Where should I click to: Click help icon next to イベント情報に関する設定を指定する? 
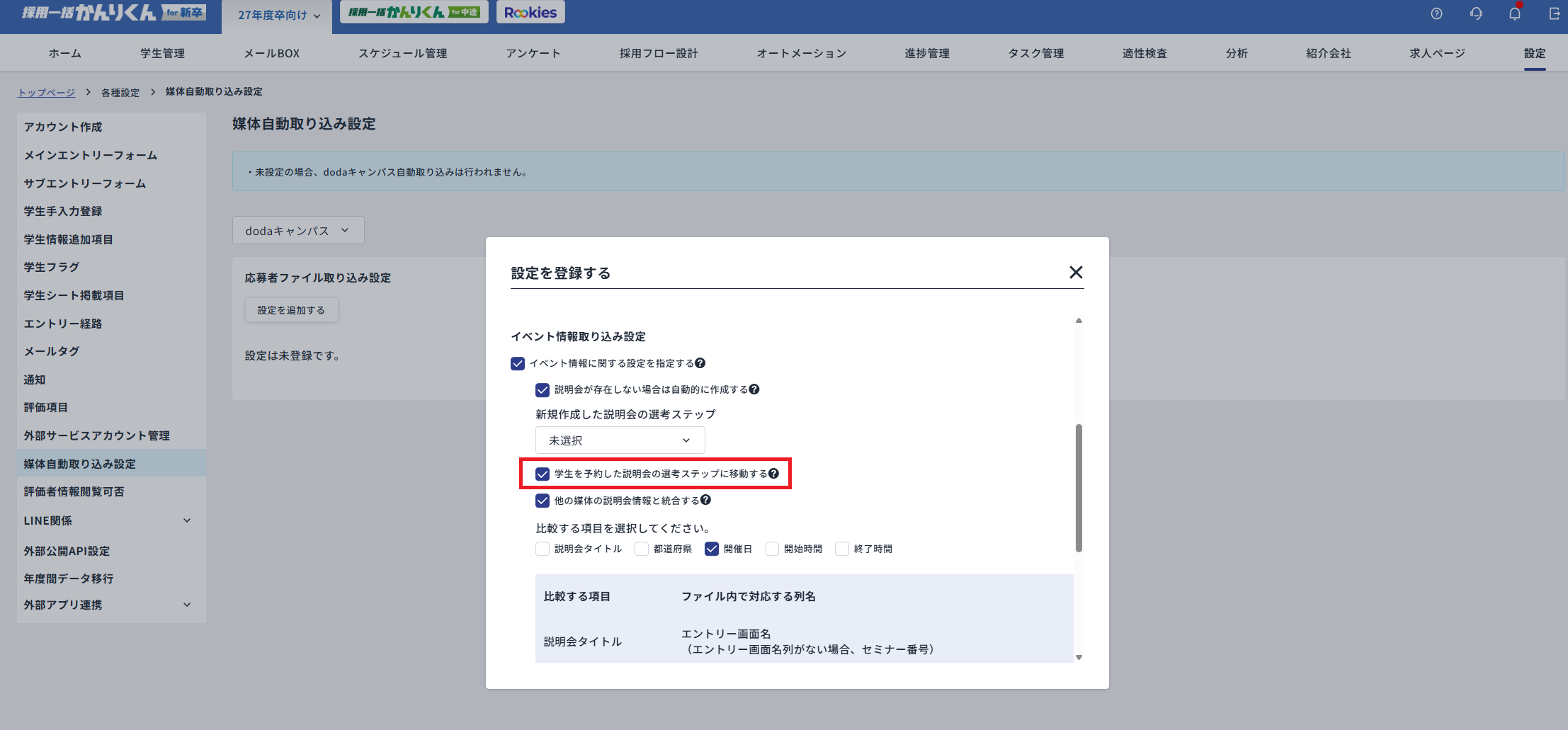[700, 363]
